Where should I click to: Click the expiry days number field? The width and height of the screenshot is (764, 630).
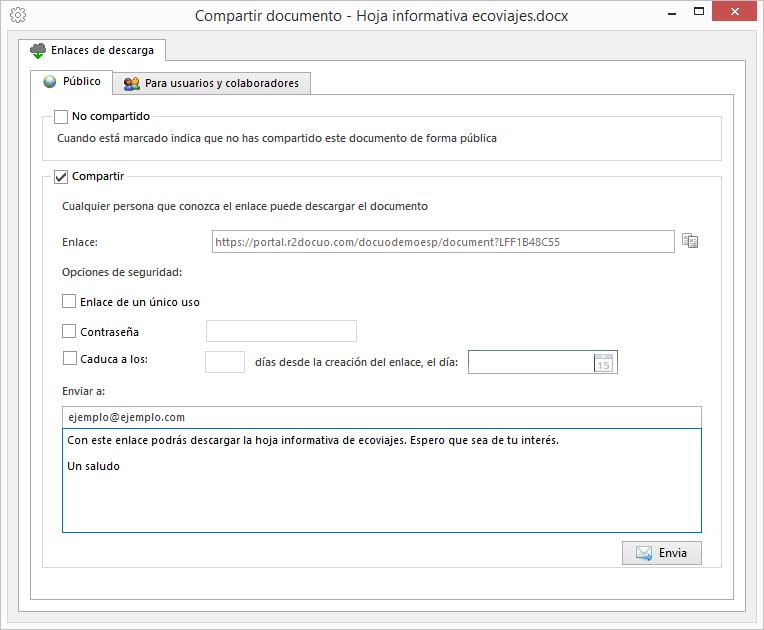[225, 362]
